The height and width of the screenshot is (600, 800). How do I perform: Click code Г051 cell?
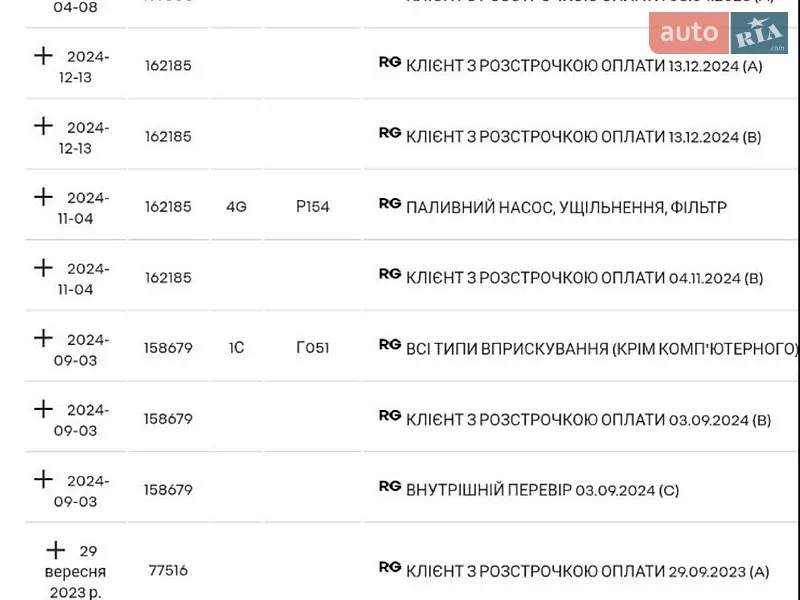click(x=313, y=348)
